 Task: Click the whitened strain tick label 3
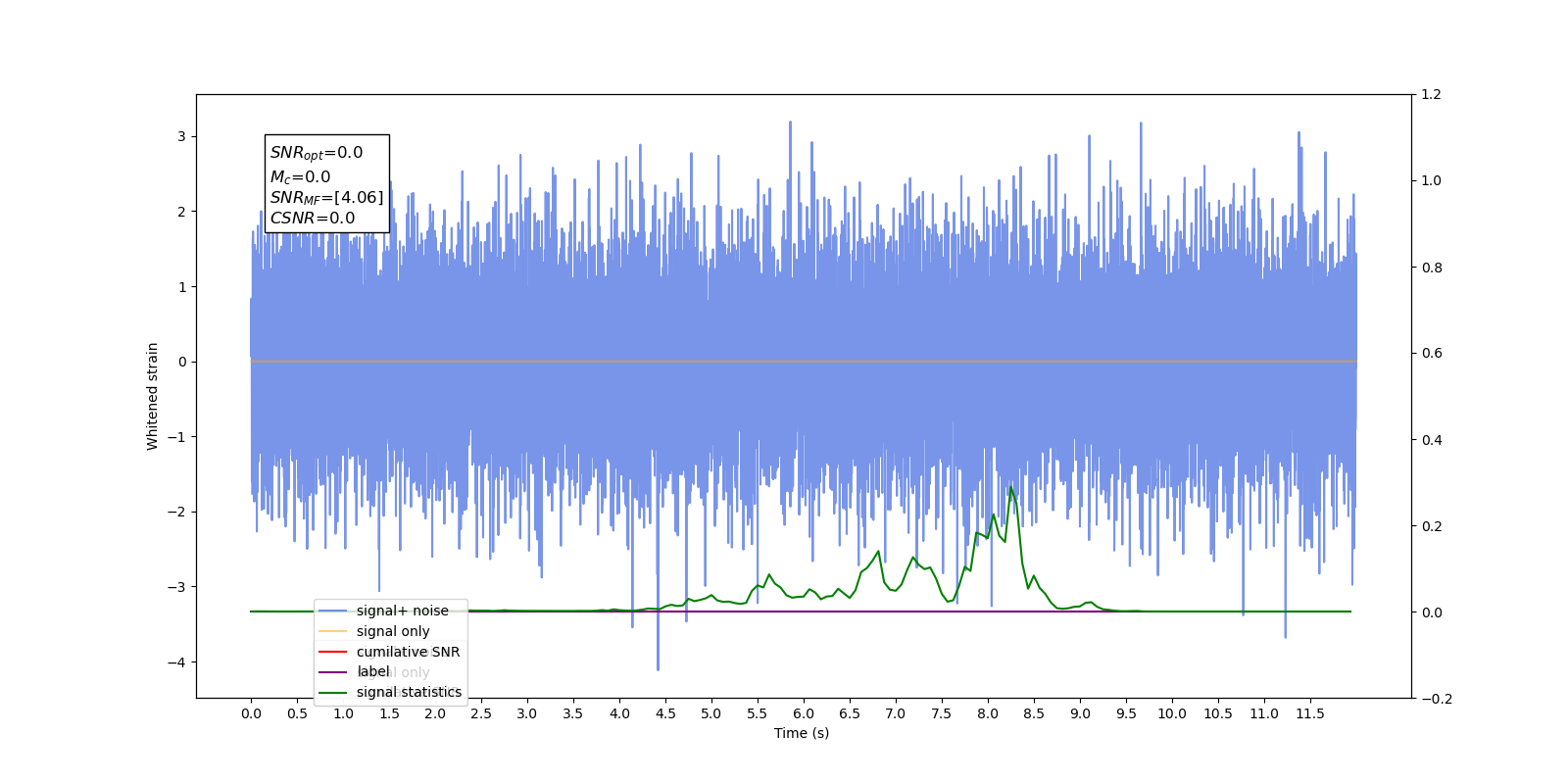[x=181, y=136]
